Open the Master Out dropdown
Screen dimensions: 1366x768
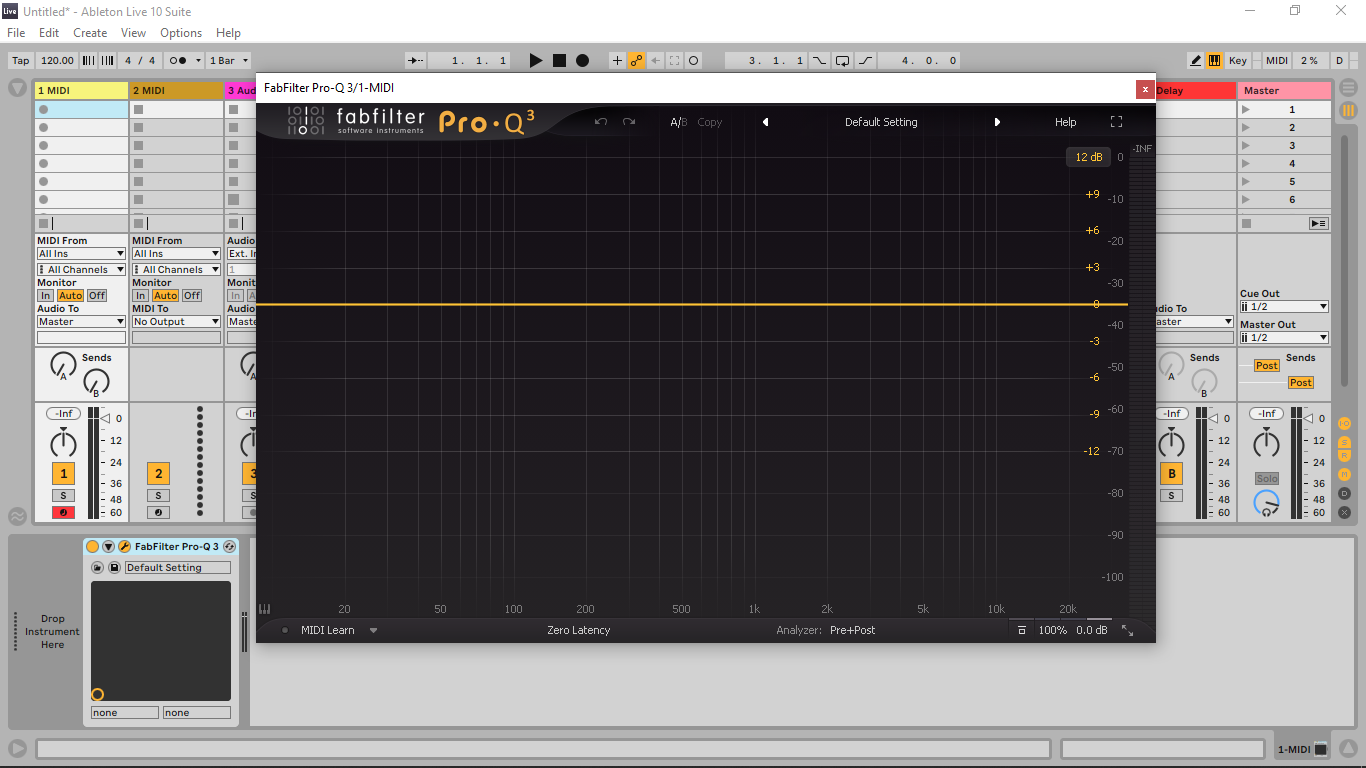1284,337
